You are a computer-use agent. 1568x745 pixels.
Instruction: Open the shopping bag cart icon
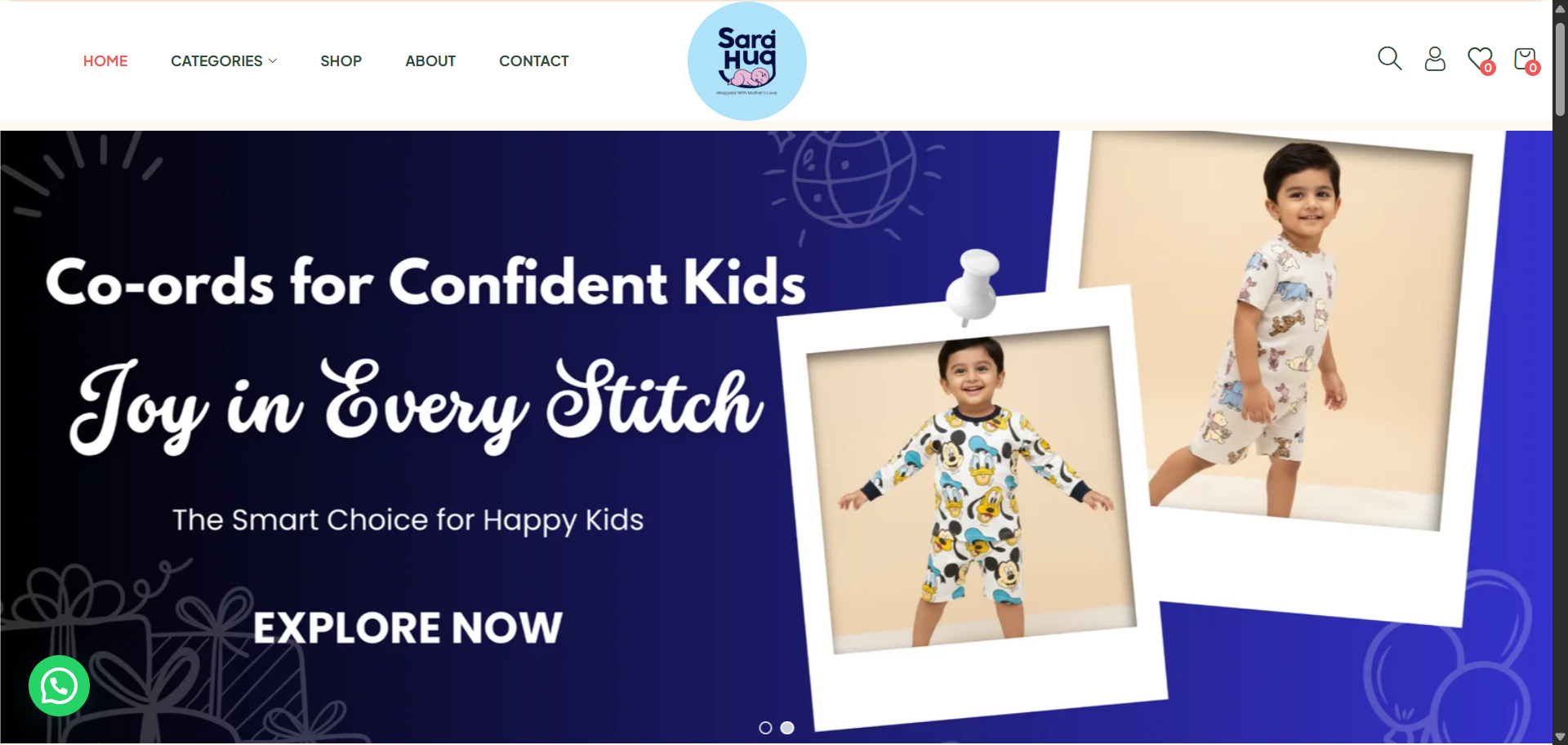pyautogui.click(x=1524, y=58)
